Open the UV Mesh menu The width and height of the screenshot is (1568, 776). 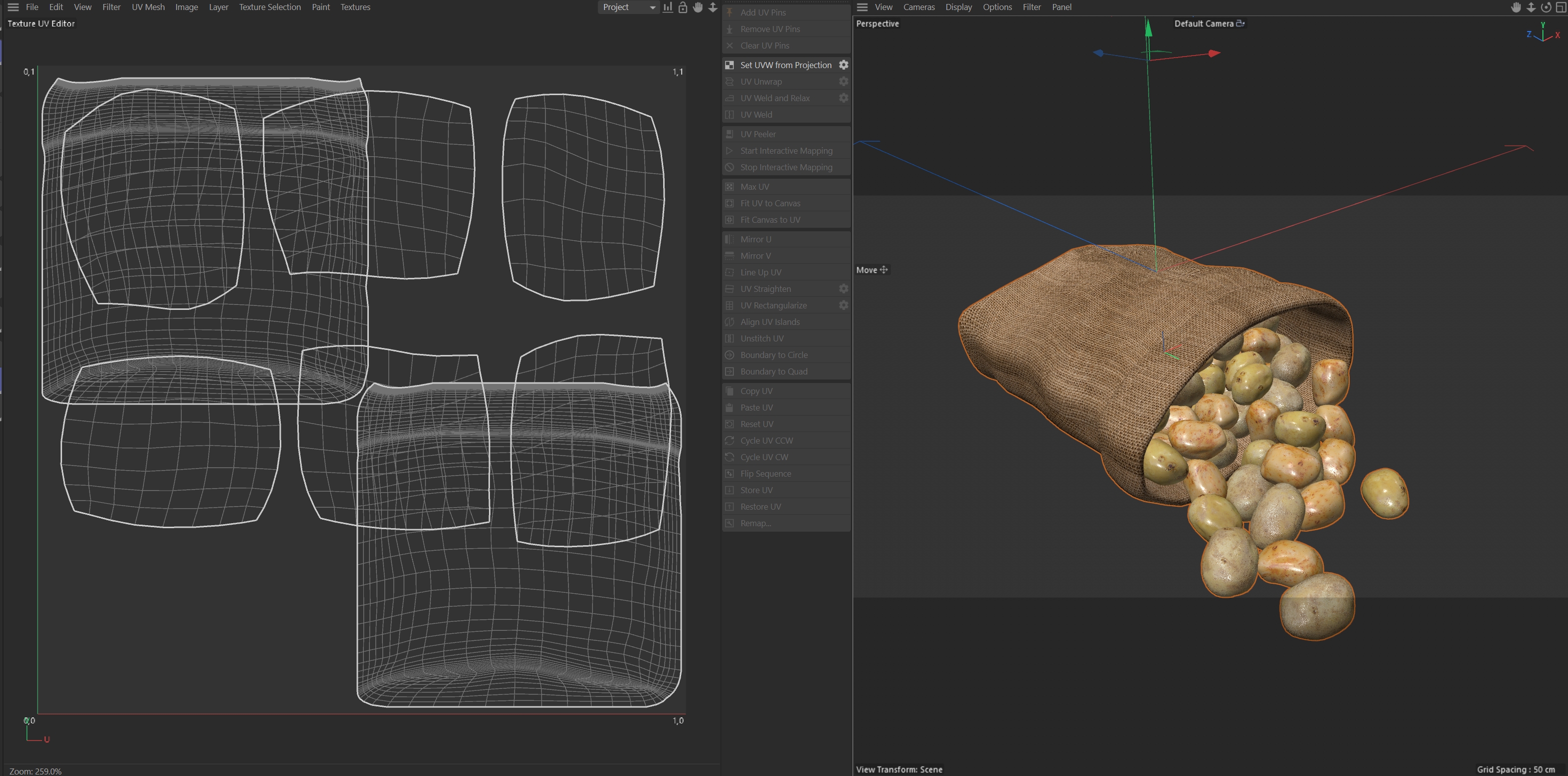[148, 8]
